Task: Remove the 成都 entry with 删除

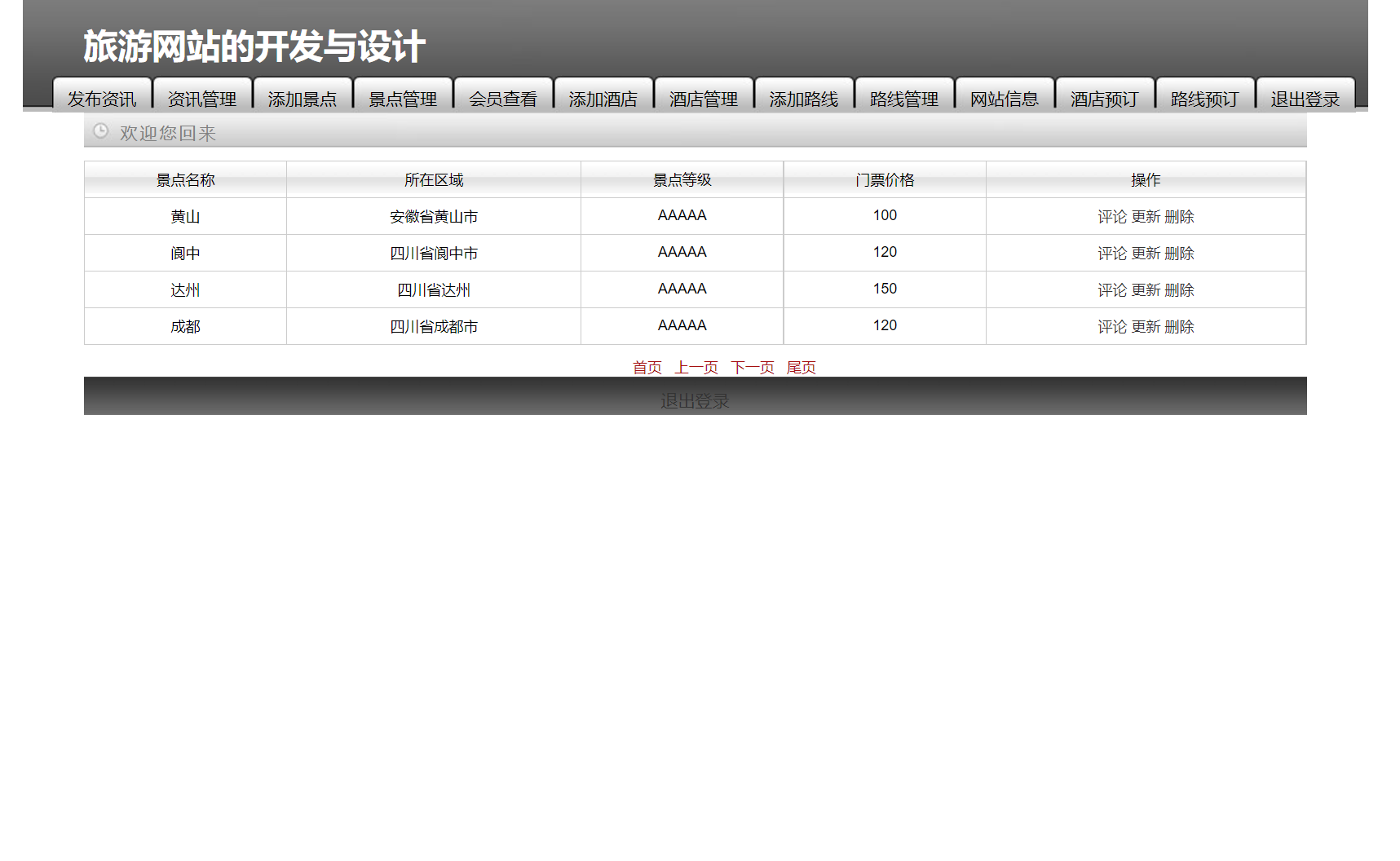Action: pyautogui.click(x=1179, y=327)
